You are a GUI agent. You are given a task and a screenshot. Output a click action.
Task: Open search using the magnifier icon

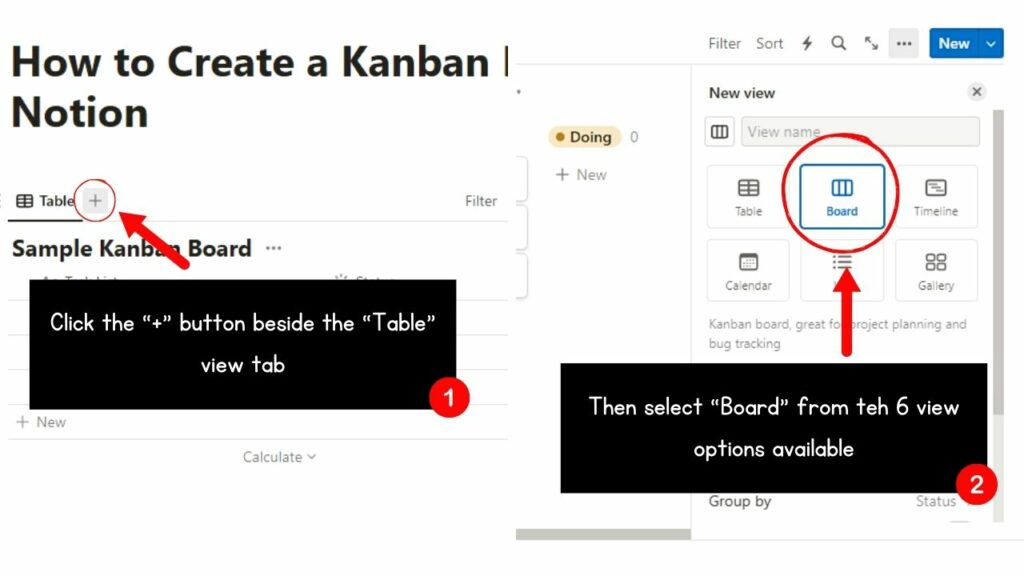tap(838, 43)
